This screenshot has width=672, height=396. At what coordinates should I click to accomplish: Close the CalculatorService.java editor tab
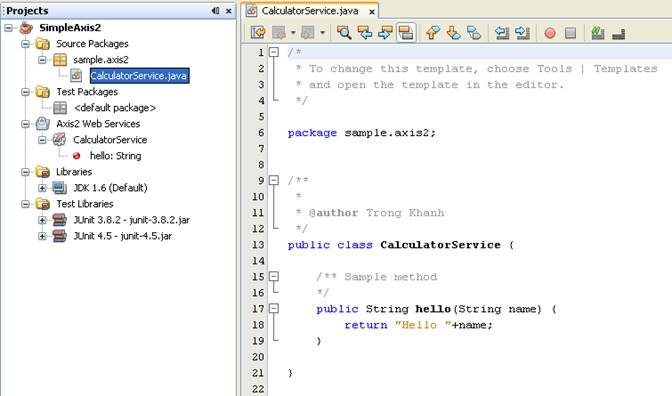click(x=372, y=12)
